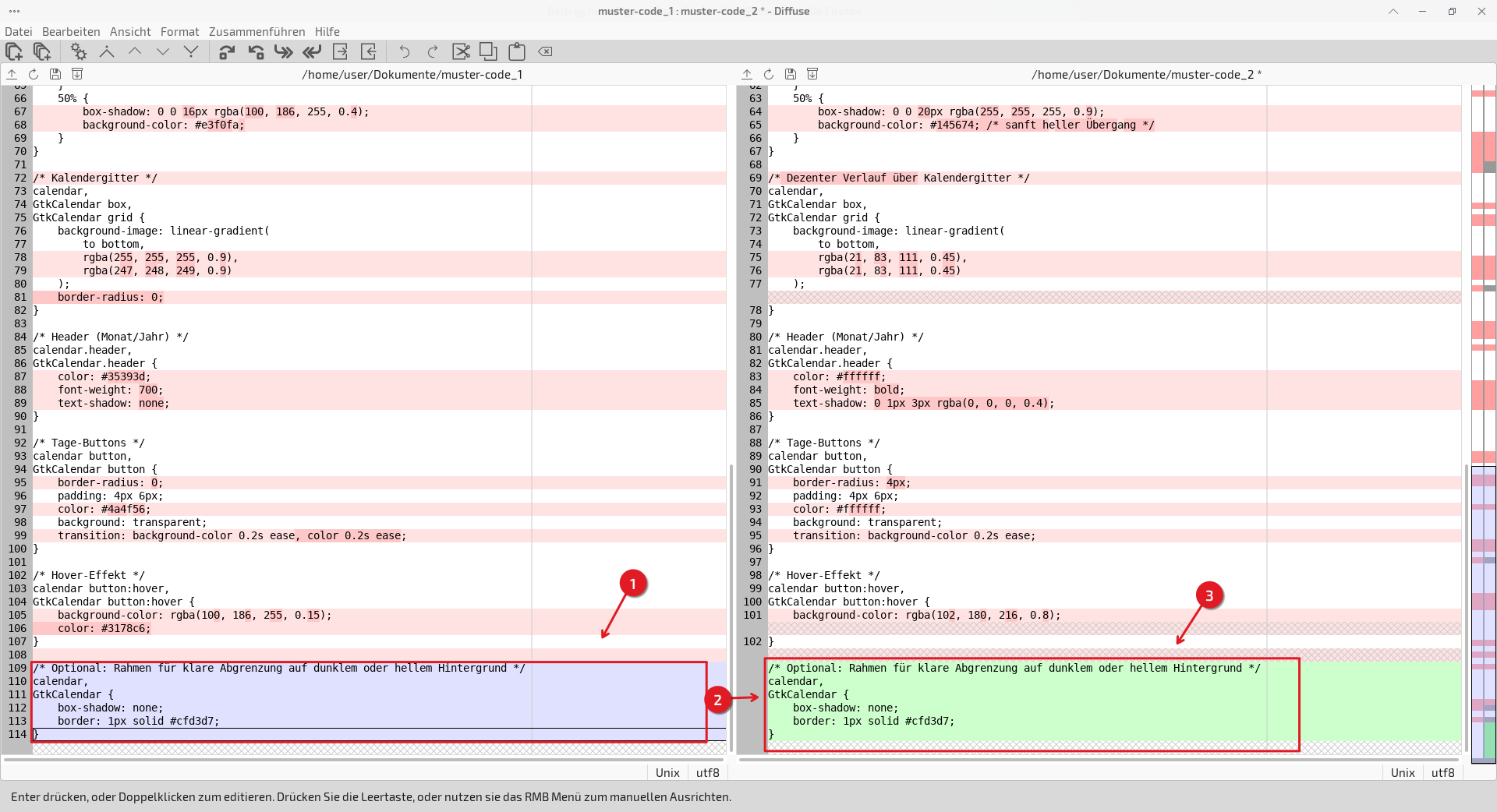Go to the next difference arrow
This screenshot has width=1497, height=812.
coord(163,51)
